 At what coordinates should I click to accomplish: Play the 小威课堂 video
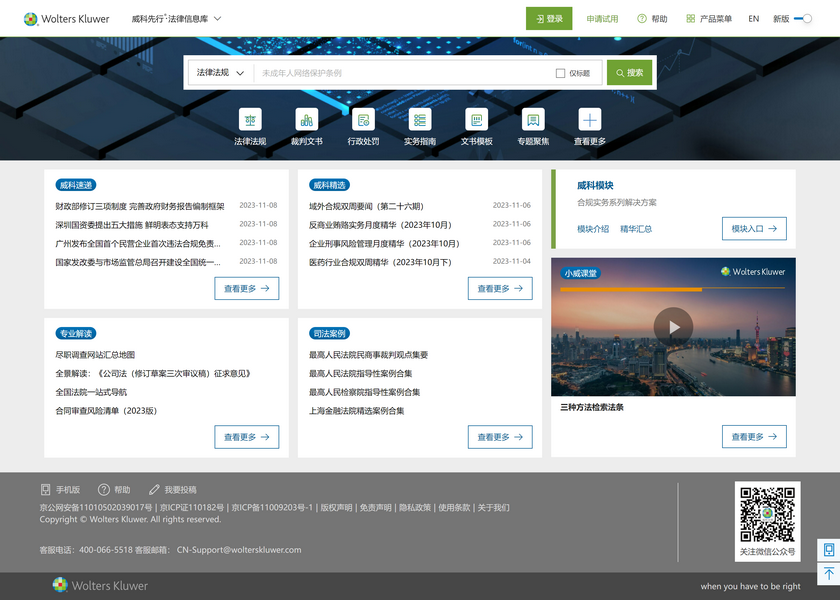[673, 326]
